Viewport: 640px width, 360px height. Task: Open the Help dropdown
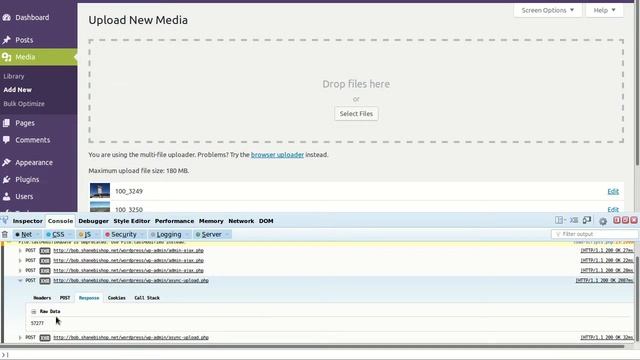[x=604, y=10]
